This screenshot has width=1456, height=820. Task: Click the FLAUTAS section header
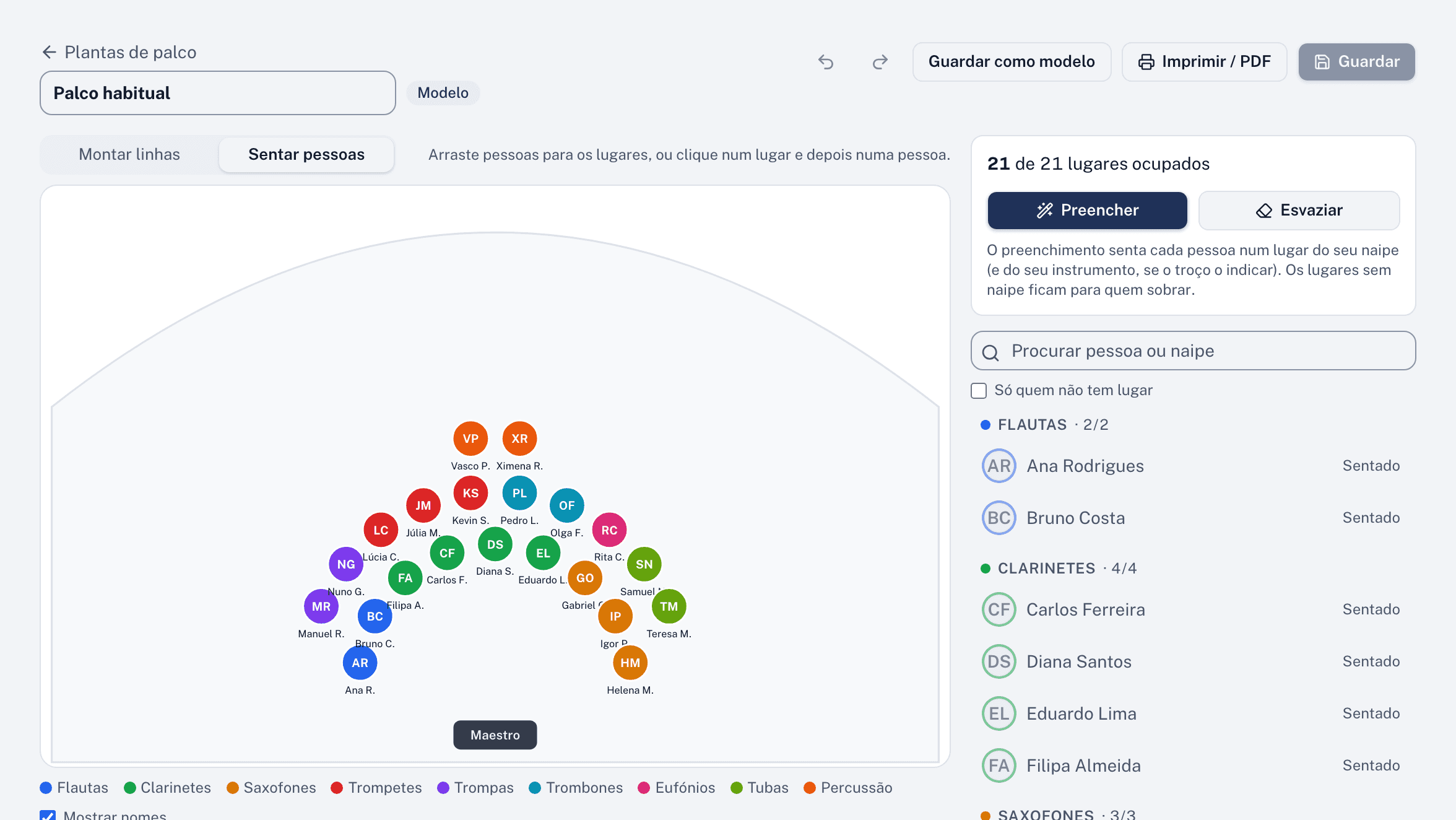[1046, 425]
